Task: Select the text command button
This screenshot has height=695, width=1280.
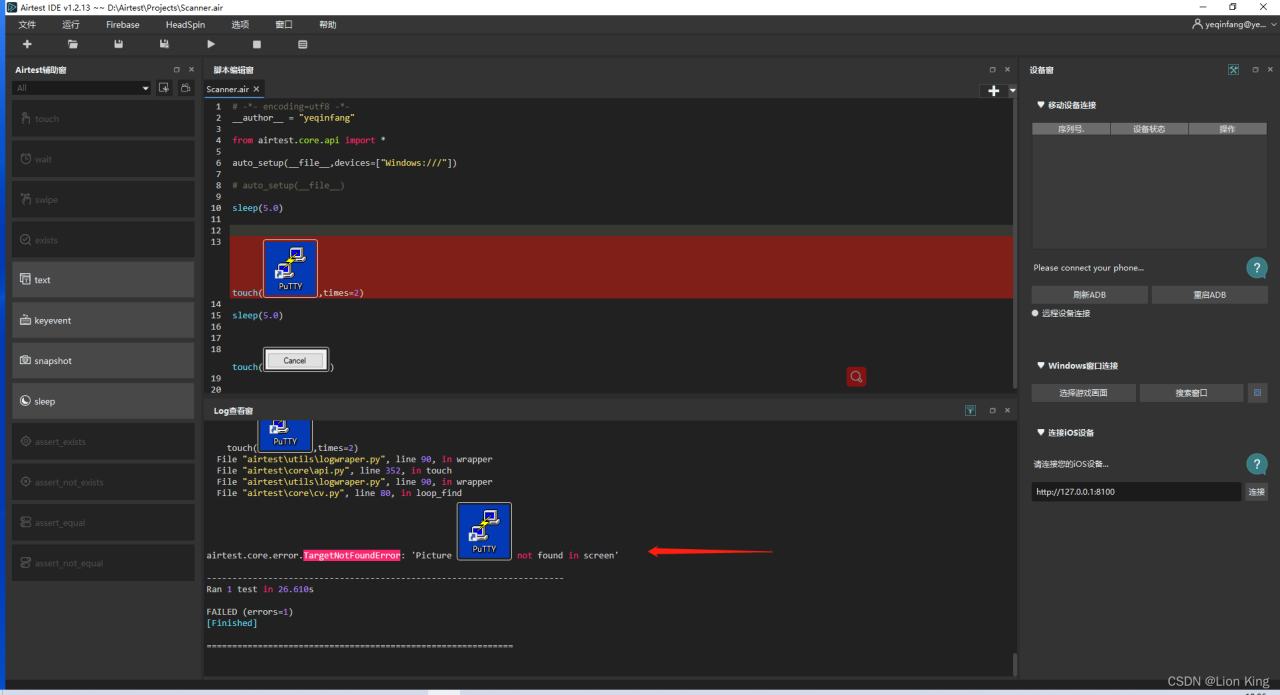Action: coord(103,280)
